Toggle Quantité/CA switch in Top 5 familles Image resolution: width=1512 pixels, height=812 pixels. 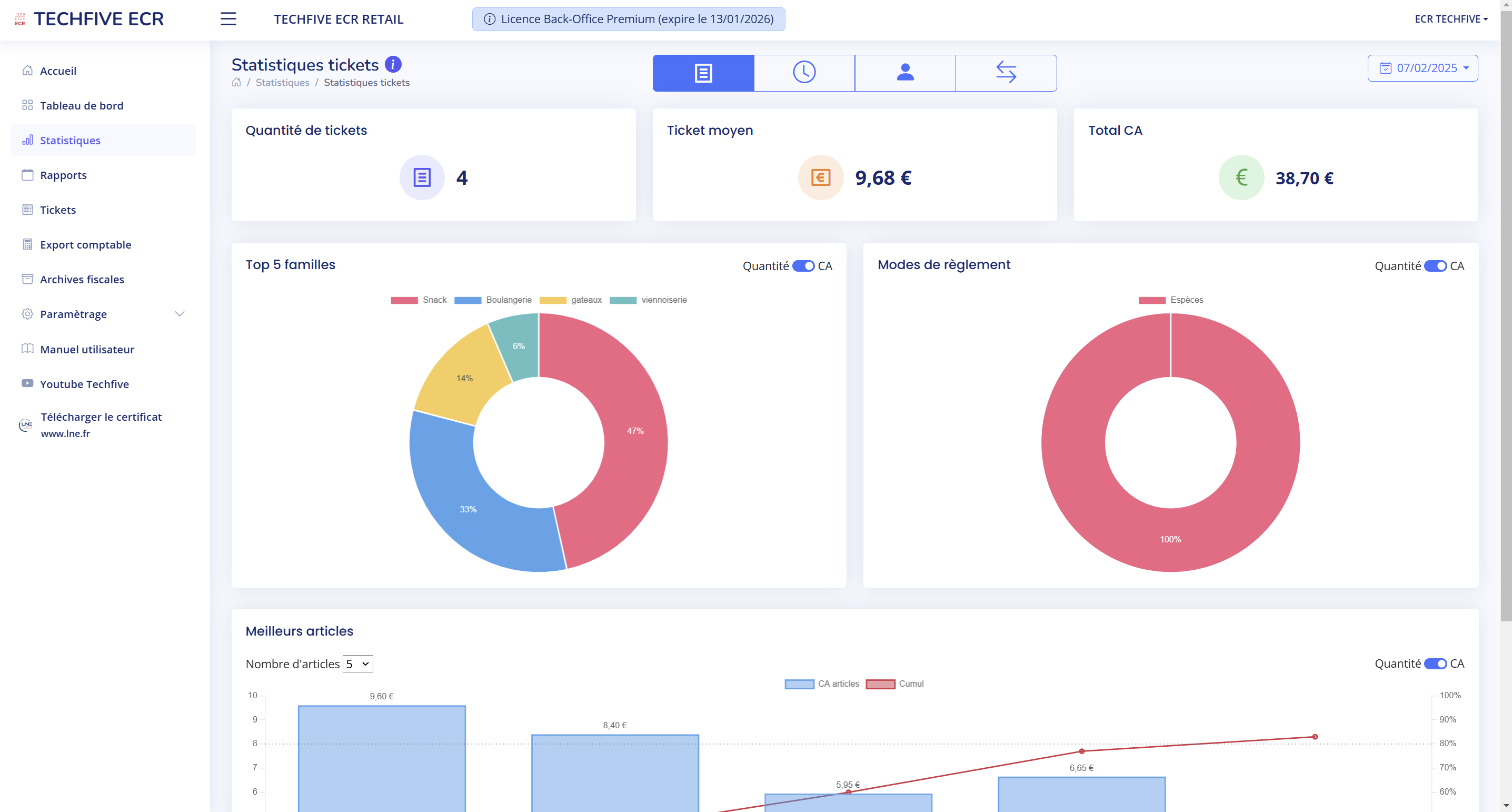click(803, 266)
